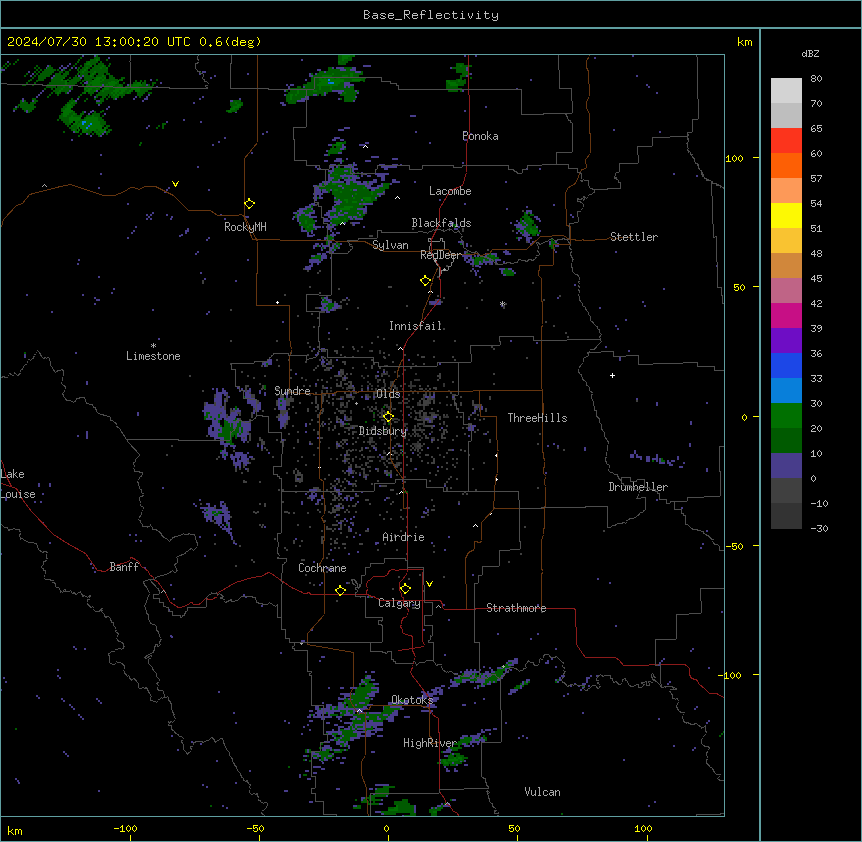Click the -100 tick on the bottom axis
Screen dimensions: 862x842
click(125, 828)
